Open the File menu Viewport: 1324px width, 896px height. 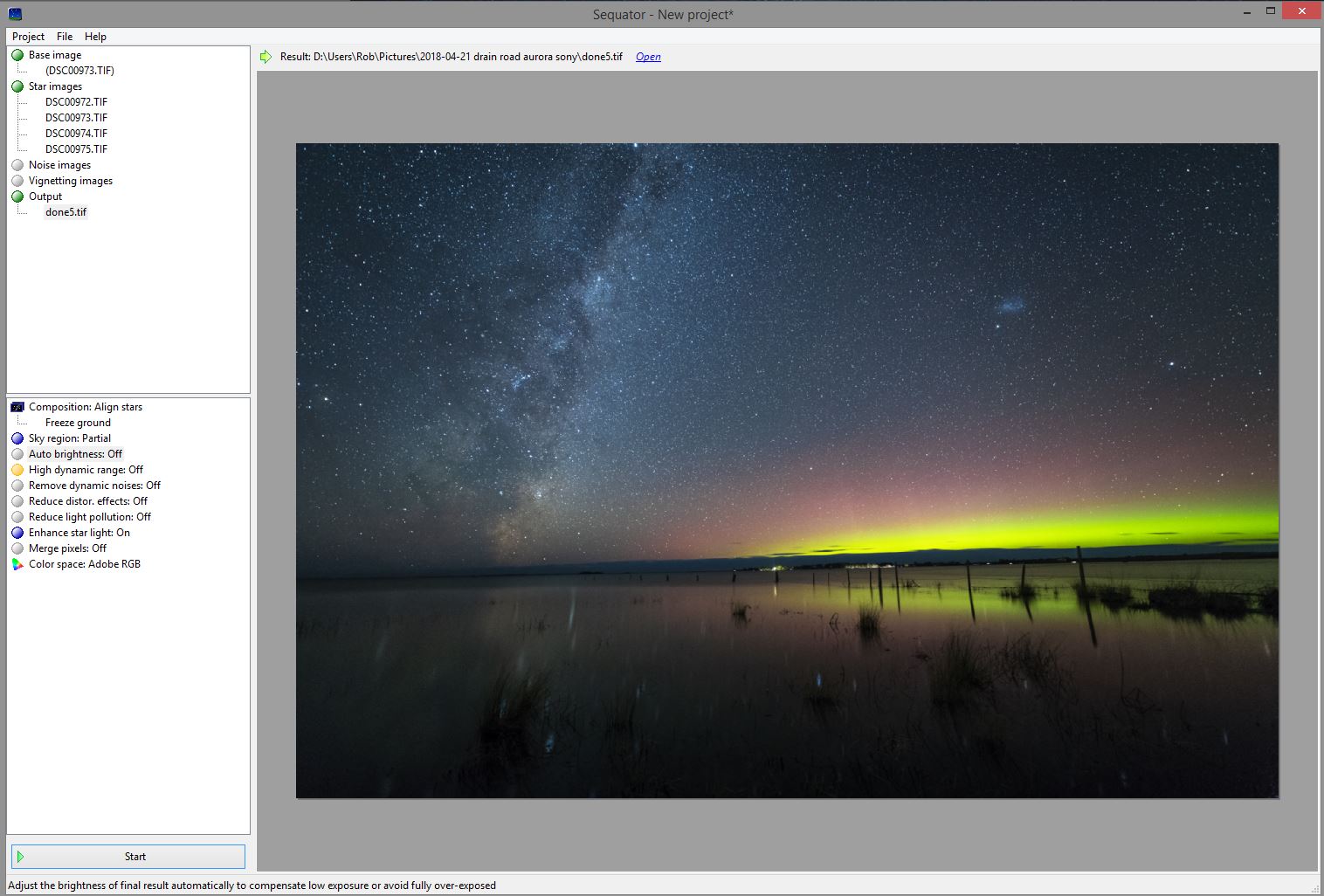pos(65,37)
